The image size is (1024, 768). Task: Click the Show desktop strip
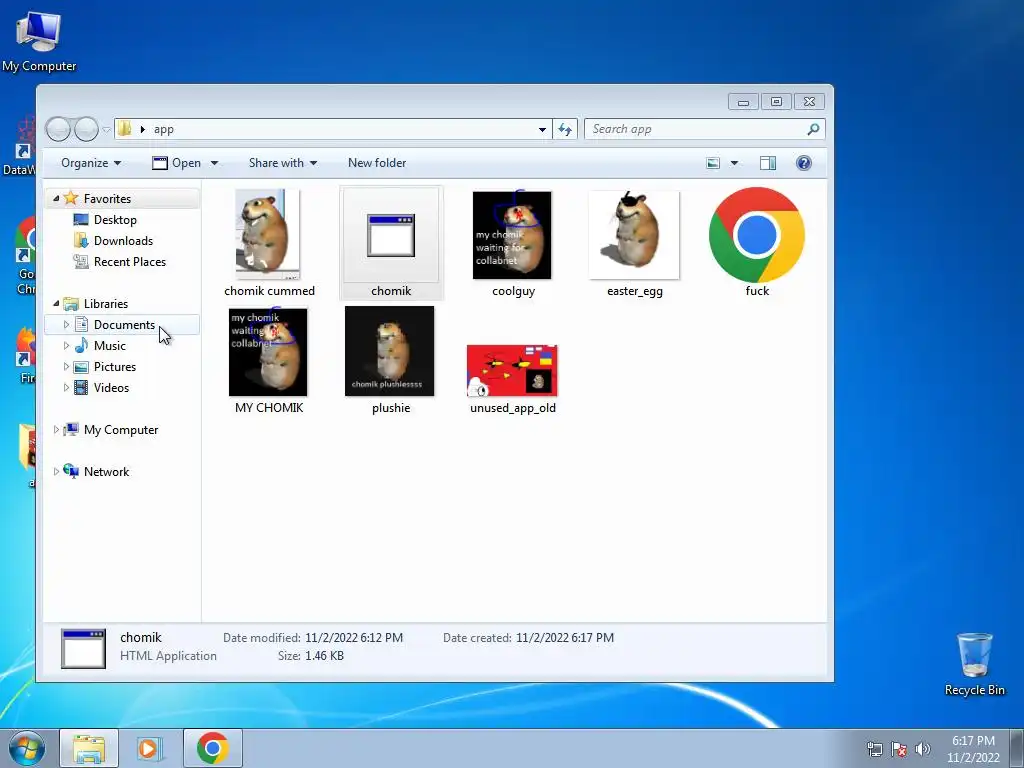click(x=1017, y=748)
